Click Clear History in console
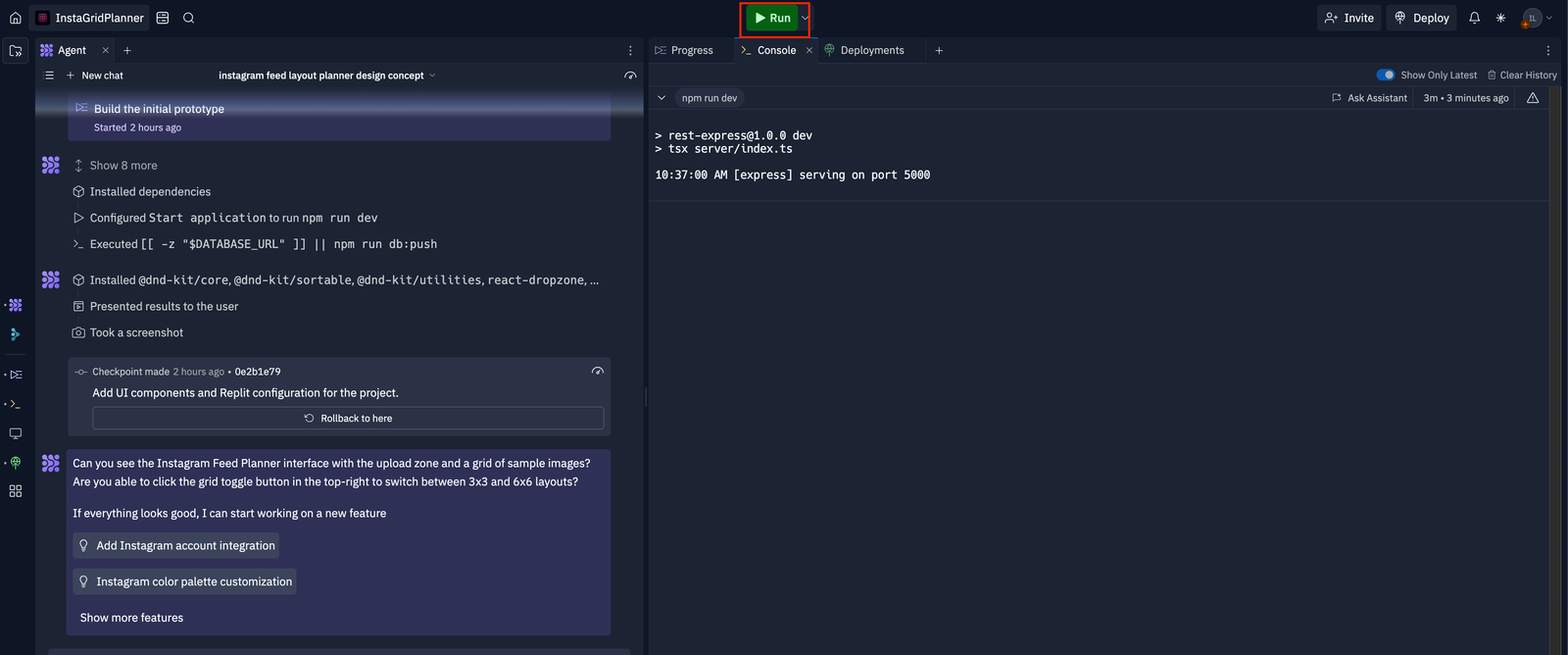Screen dimensions: 1568x655 click(1521, 75)
